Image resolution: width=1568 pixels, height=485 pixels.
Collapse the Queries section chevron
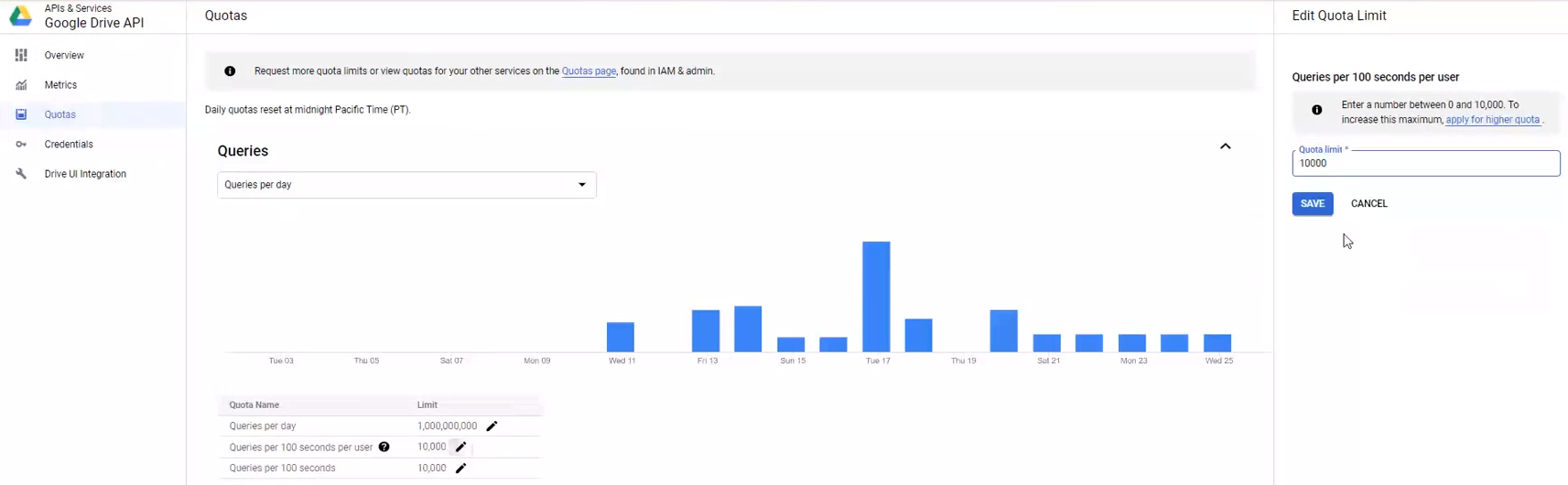tap(1225, 146)
